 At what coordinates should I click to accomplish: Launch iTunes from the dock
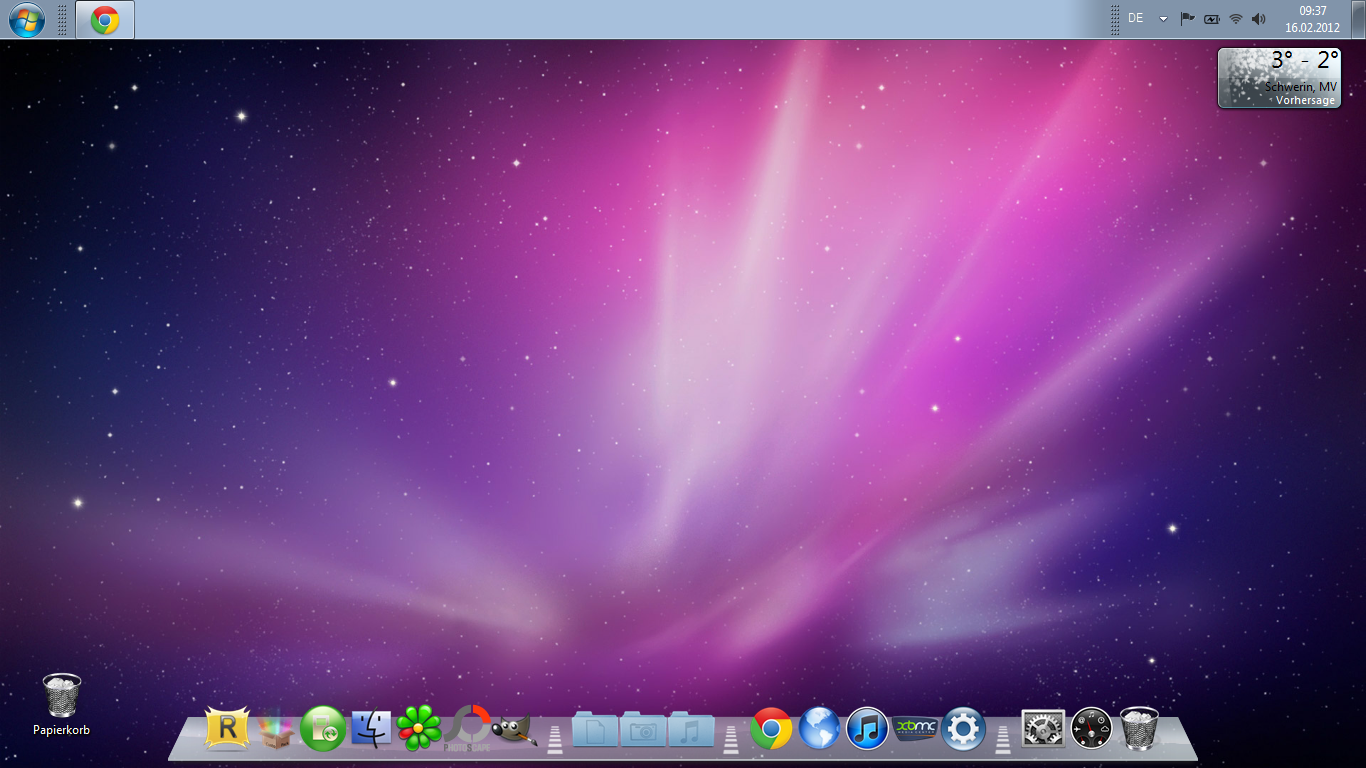(867, 729)
